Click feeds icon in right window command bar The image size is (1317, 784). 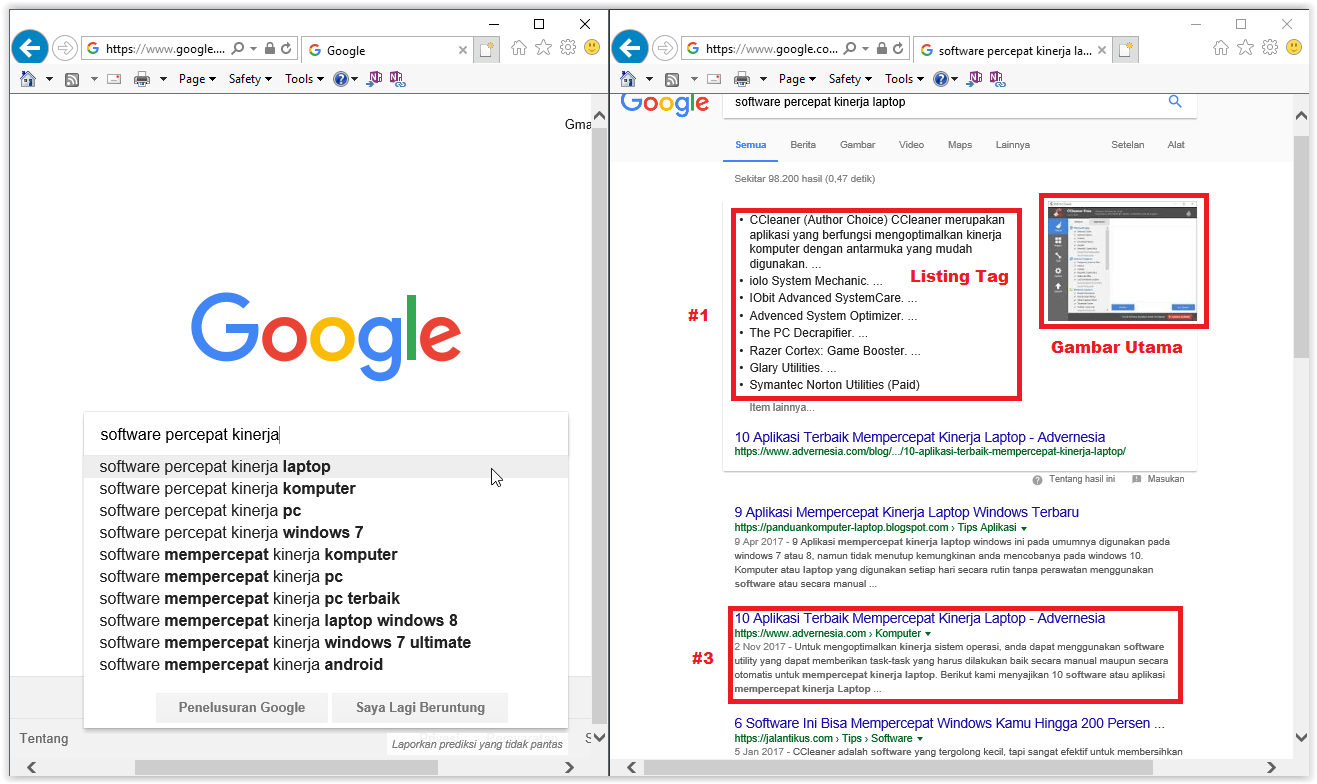(x=673, y=79)
